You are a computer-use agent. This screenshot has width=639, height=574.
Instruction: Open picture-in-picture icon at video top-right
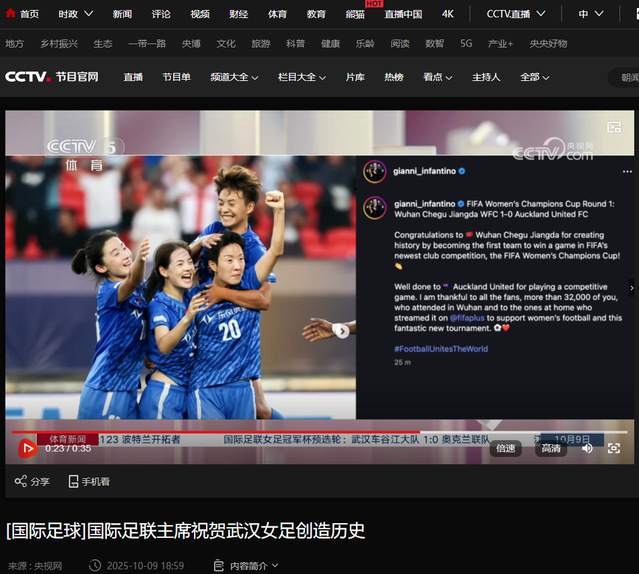[x=615, y=127]
